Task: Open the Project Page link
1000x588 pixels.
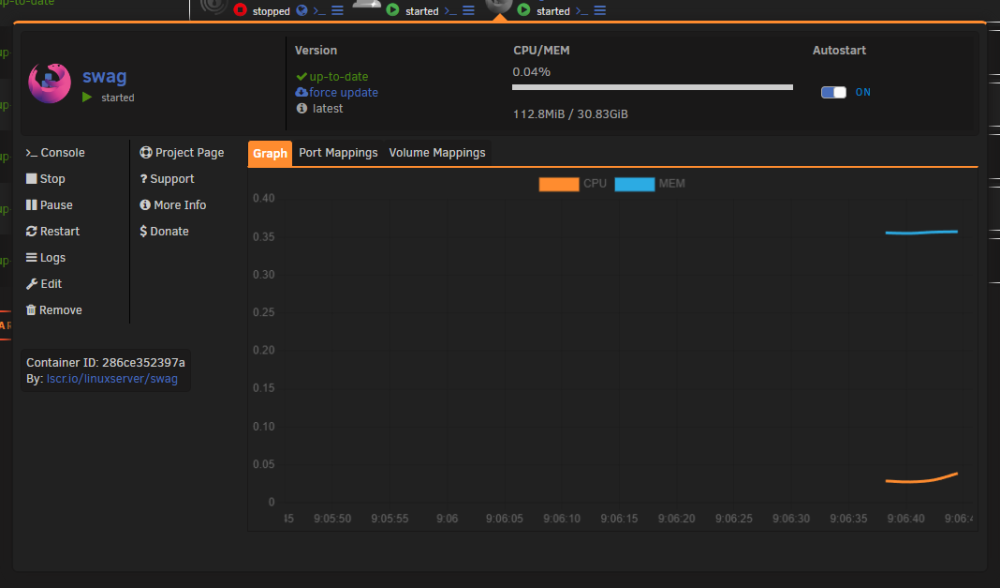Action: click(x=182, y=152)
